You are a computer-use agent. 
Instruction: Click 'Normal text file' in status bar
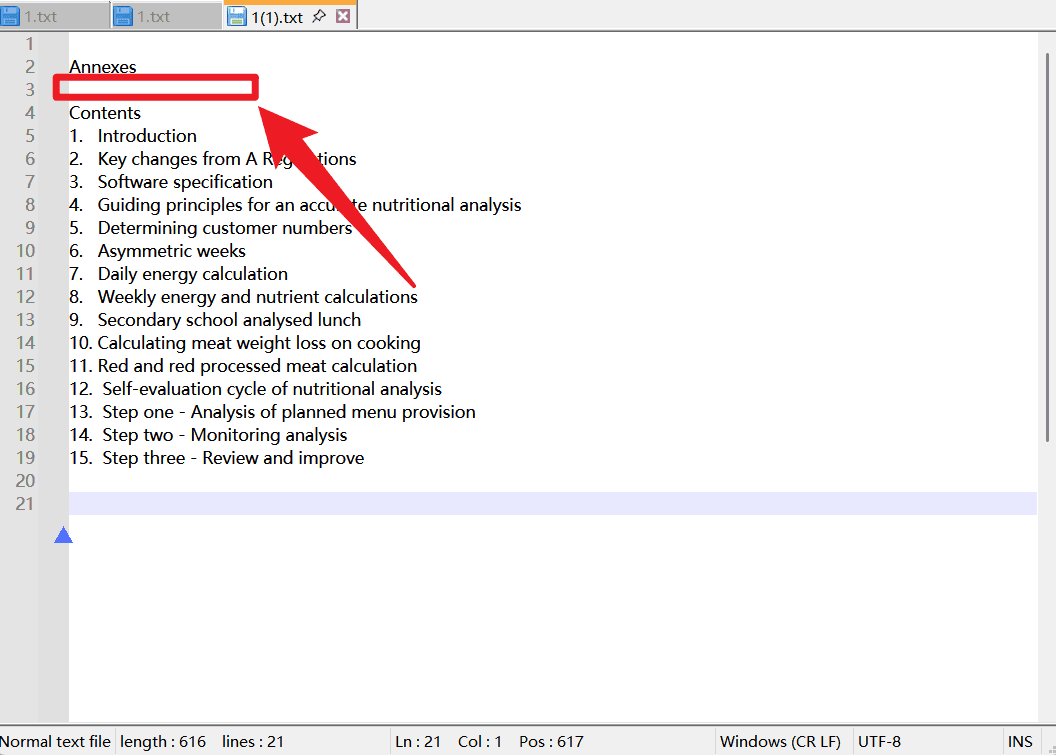click(x=55, y=742)
